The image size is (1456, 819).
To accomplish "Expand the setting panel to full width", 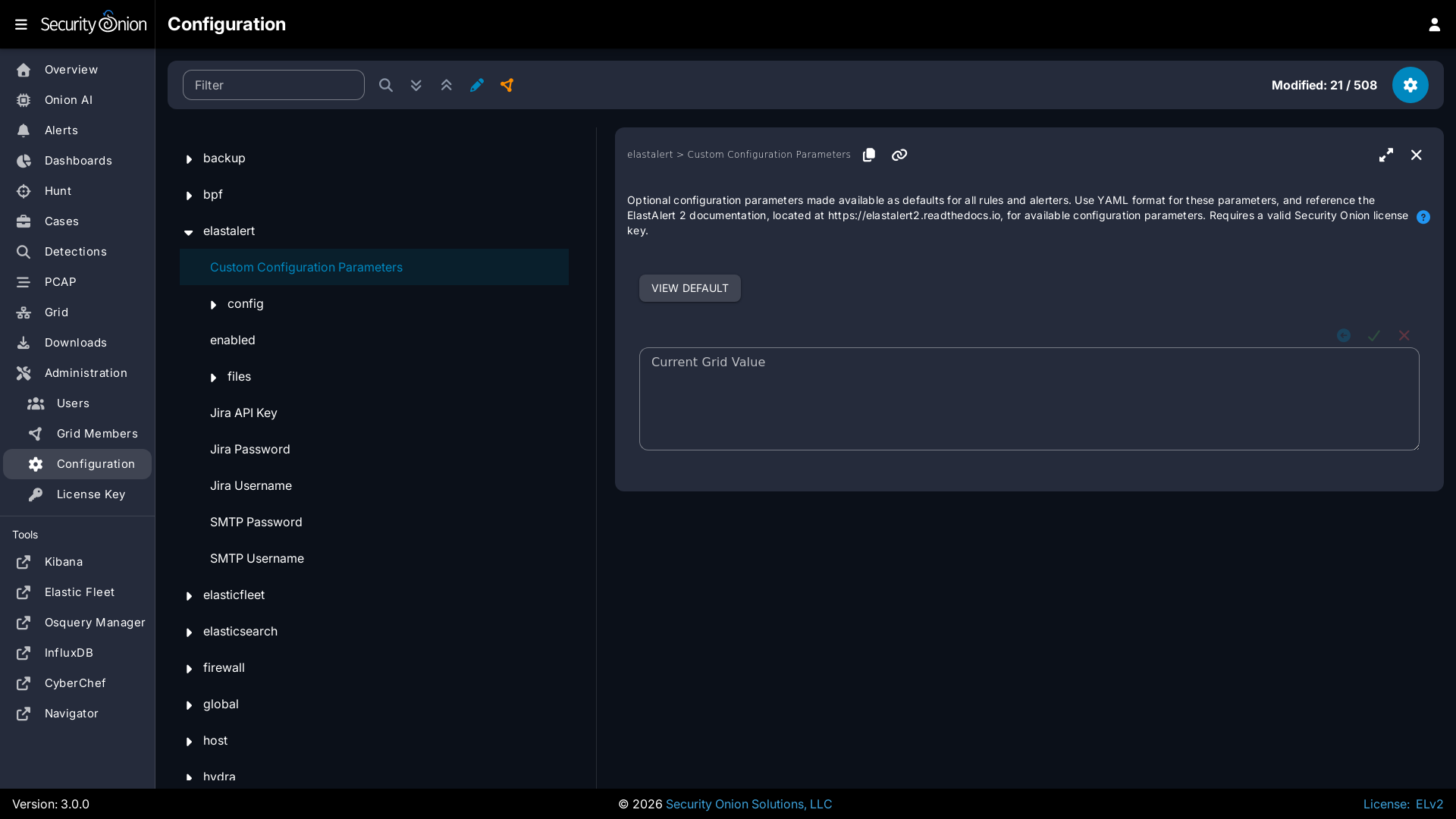I will point(1386,155).
